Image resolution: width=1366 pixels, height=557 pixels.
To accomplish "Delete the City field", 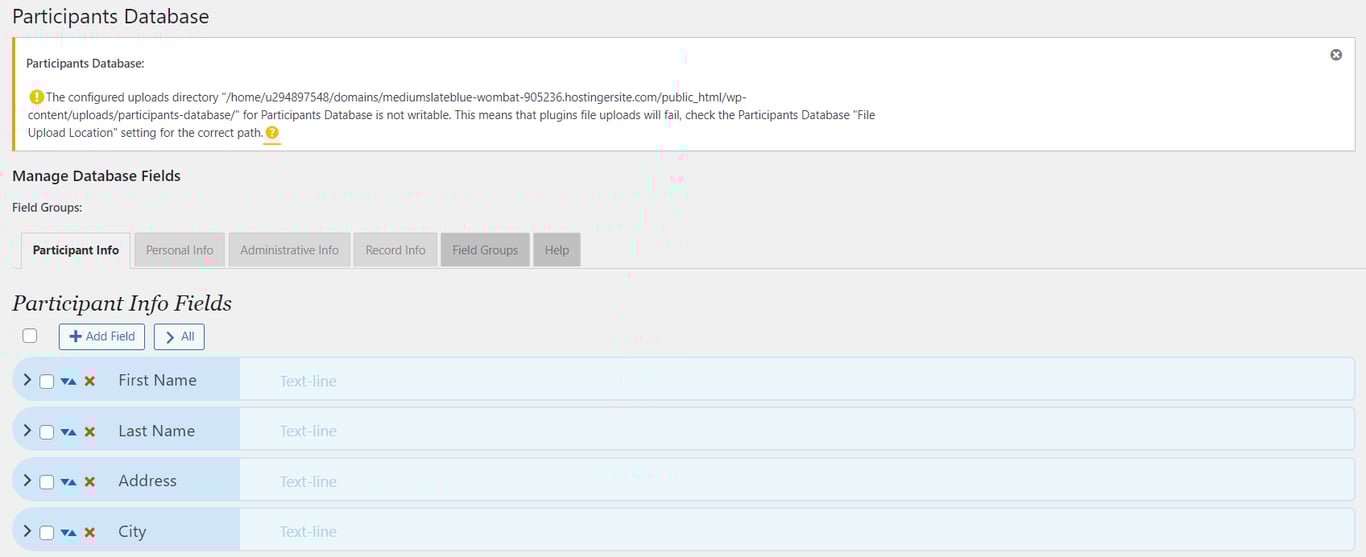I will point(90,532).
